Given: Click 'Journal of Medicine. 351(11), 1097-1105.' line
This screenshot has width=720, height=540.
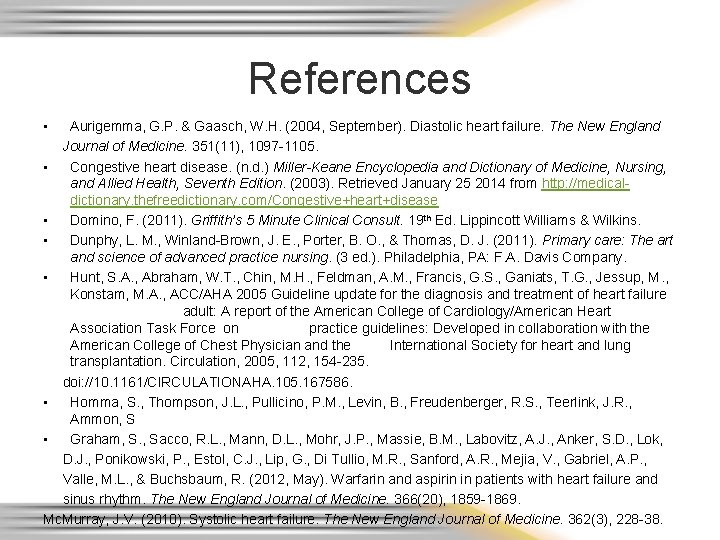Looking at the screenshot, I should [x=191, y=146].
